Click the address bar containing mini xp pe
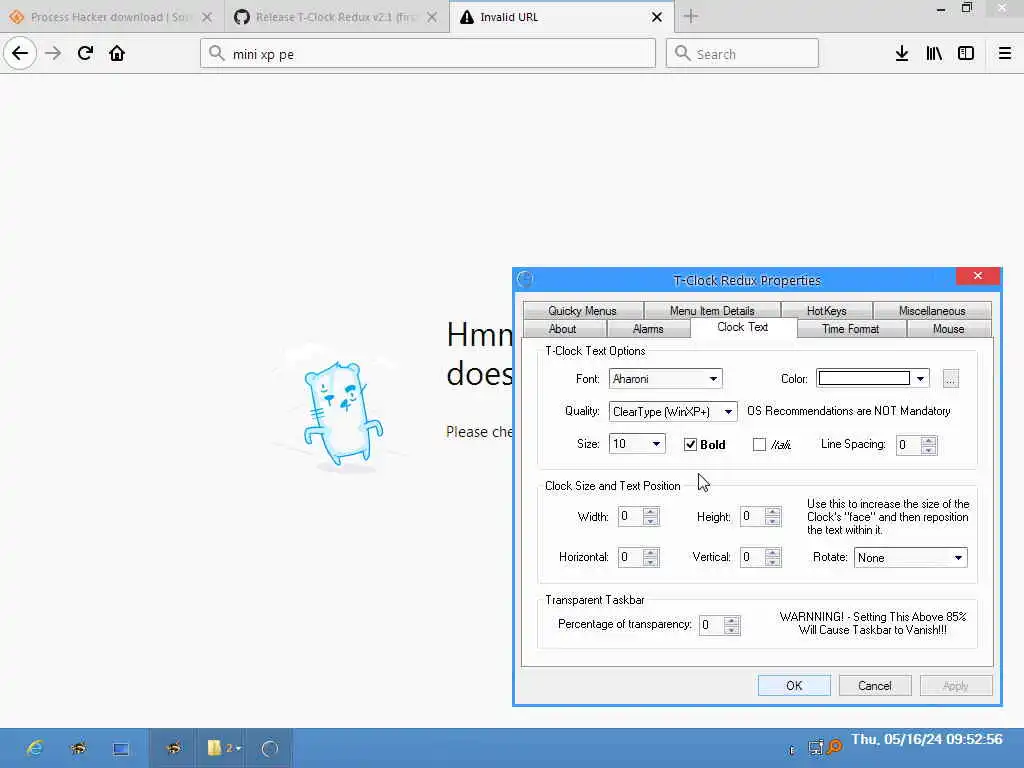The width and height of the screenshot is (1024, 768). coord(428,54)
